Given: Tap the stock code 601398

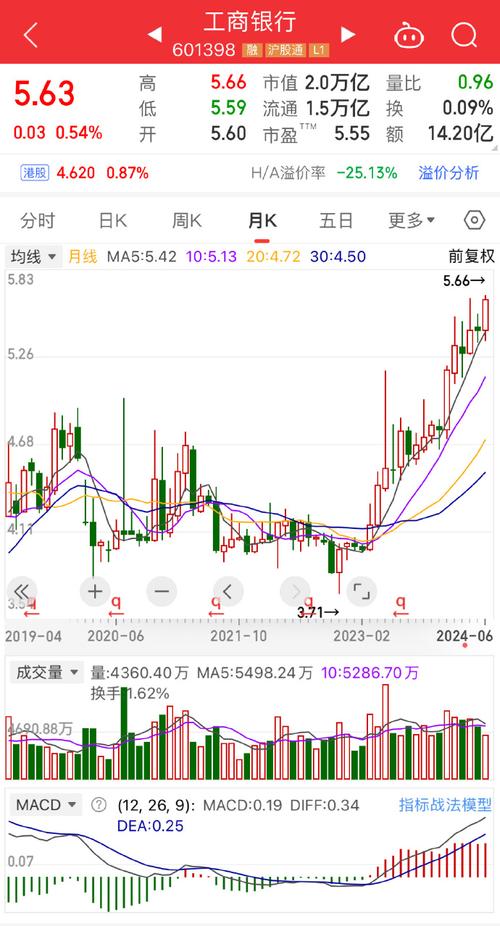Looking at the screenshot, I should tap(204, 50).
